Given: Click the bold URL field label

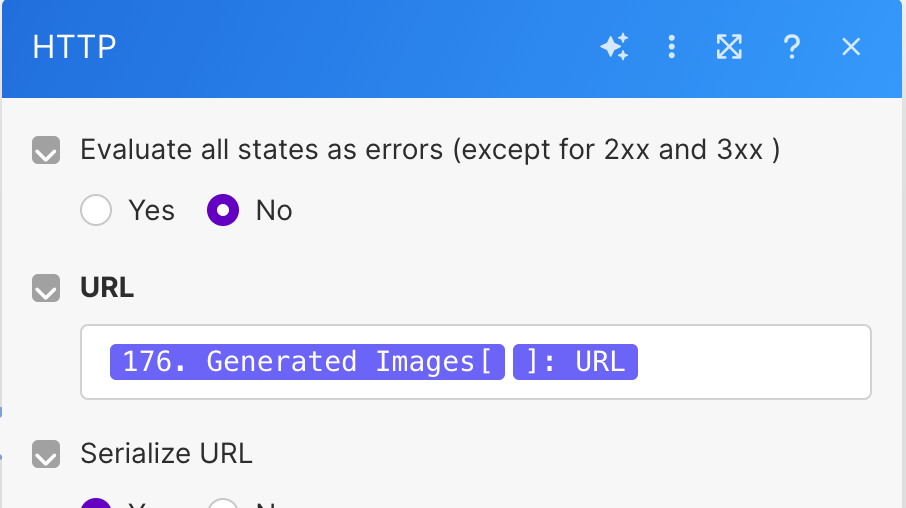Looking at the screenshot, I should pos(107,289).
